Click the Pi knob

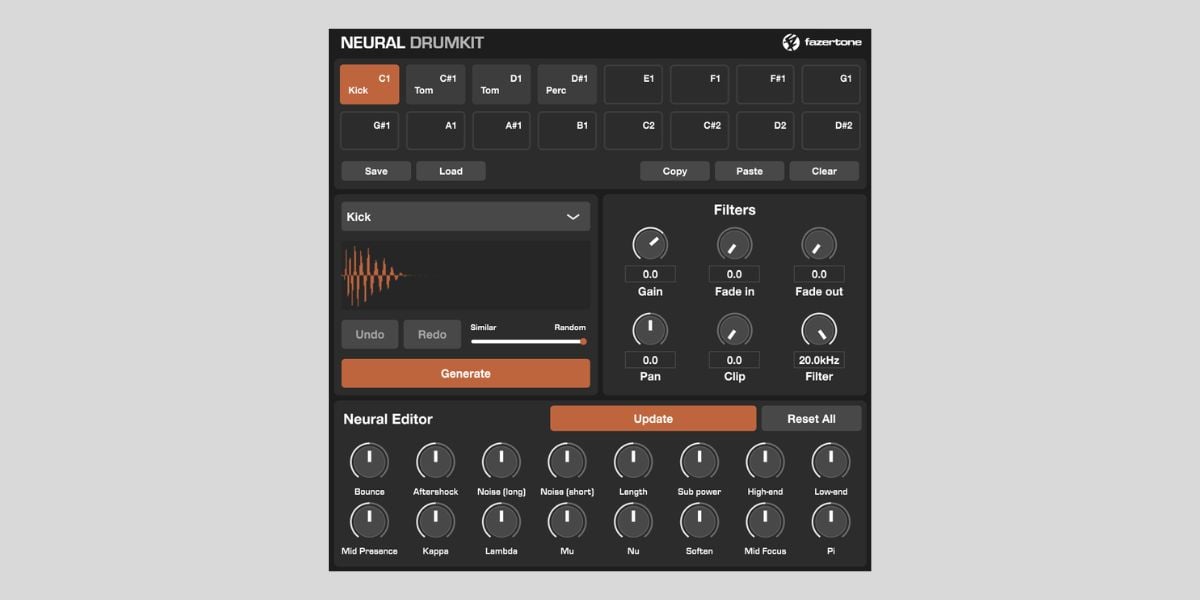[x=831, y=520]
